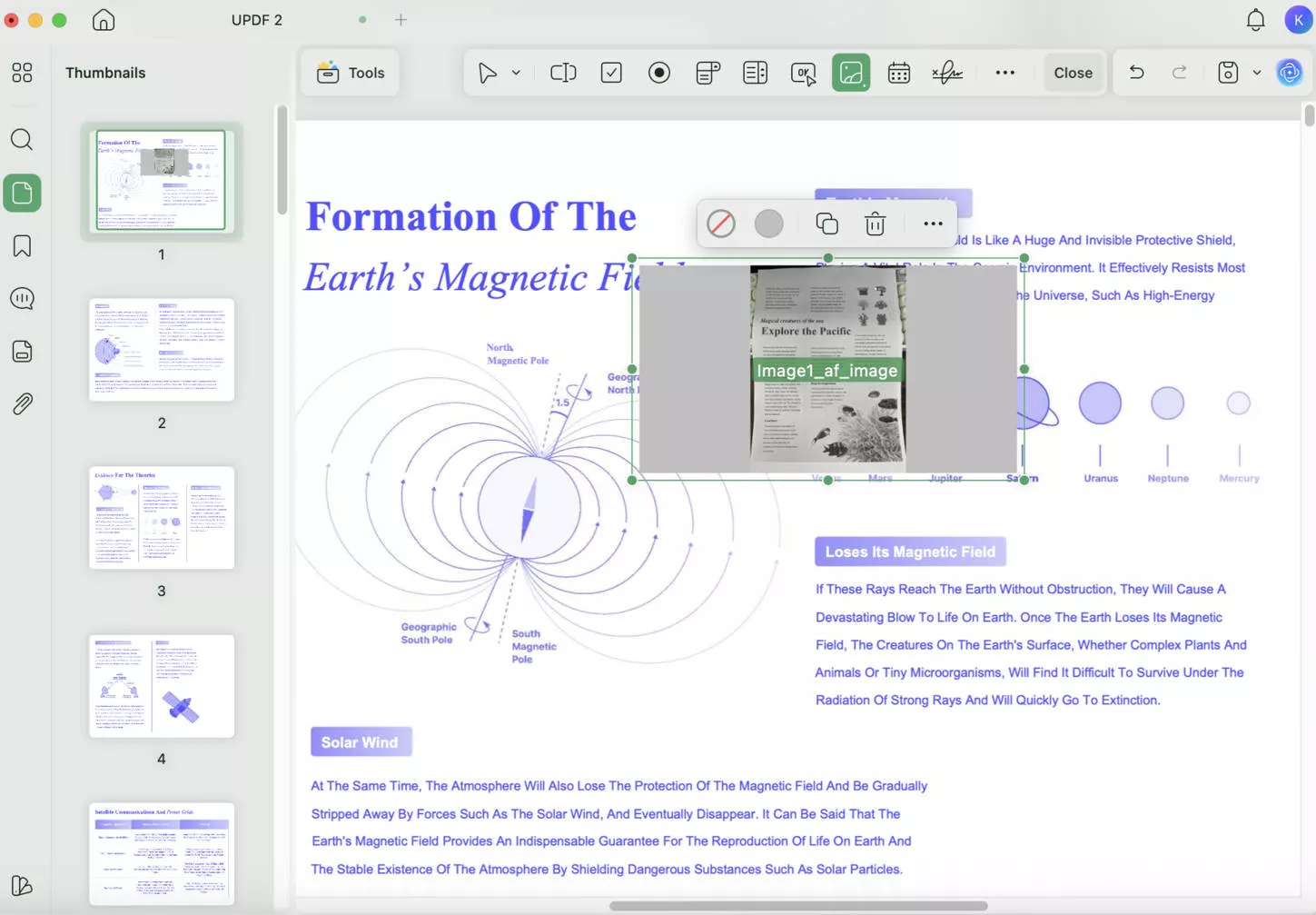Expand the save options dropdown arrow

(x=1257, y=73)
